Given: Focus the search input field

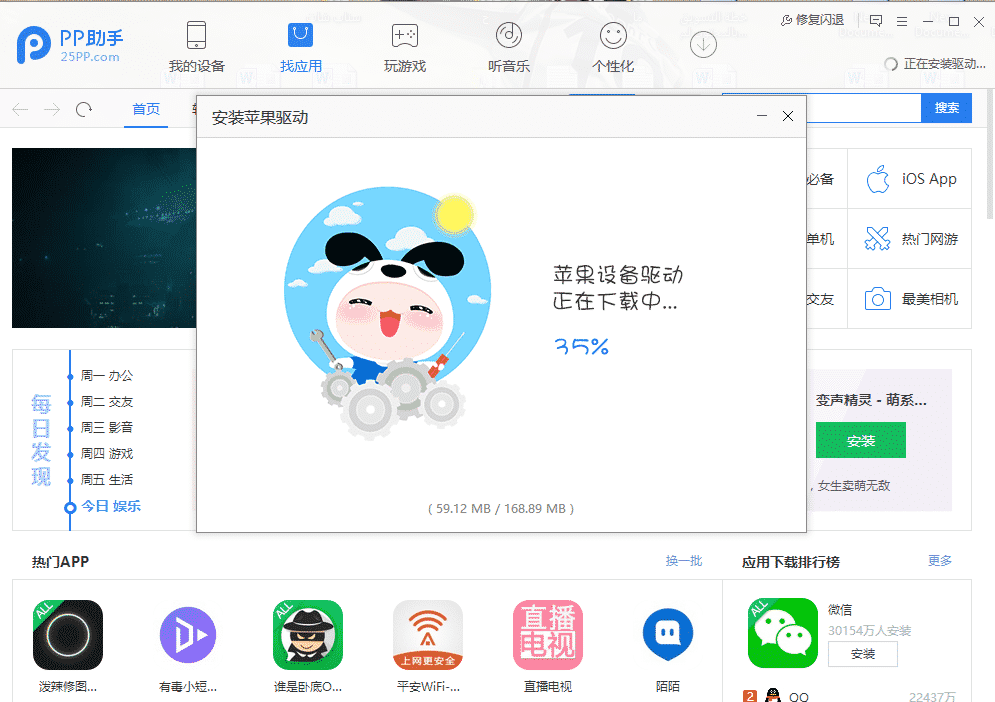Looking at the screenshot, I should click(863, 108).
